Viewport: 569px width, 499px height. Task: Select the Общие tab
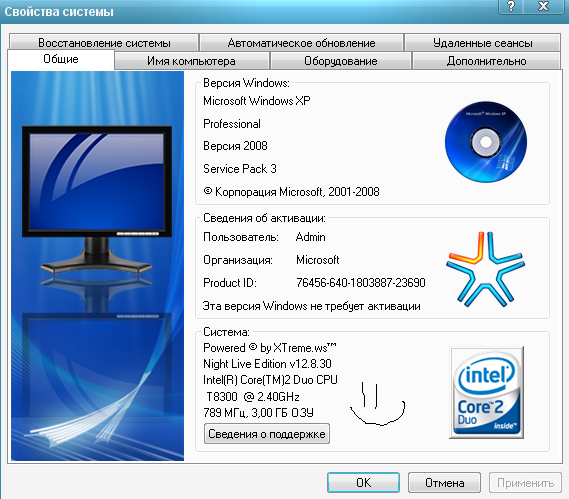point(61,60)
